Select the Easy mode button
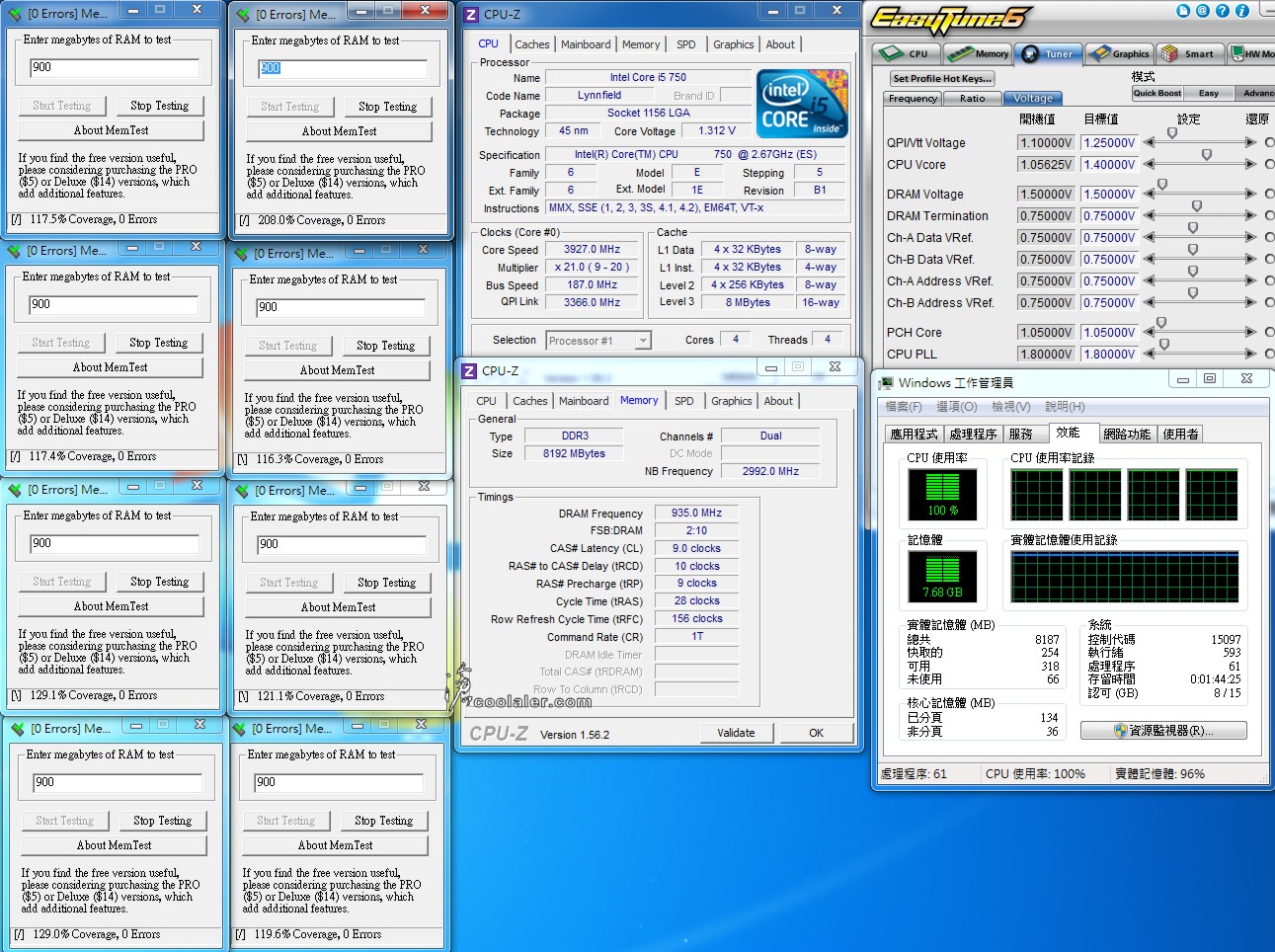Screen dimensions: 1275x952 coord(1208,93)
